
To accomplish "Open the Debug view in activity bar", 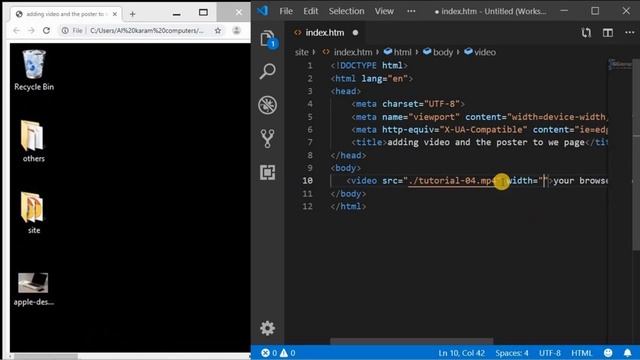I will point(267,105).
